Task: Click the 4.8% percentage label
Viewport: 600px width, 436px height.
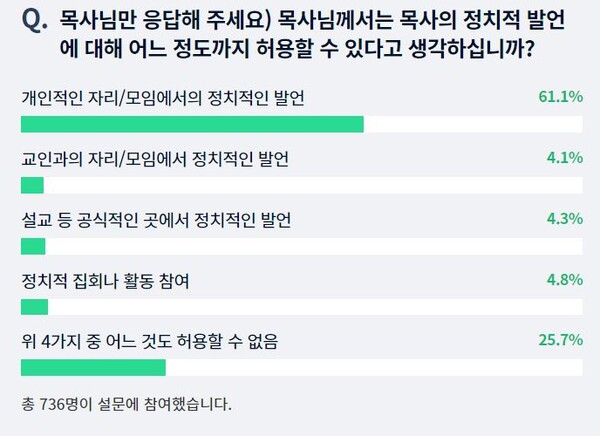Action: pyautogui.click(x=565, y=279)
